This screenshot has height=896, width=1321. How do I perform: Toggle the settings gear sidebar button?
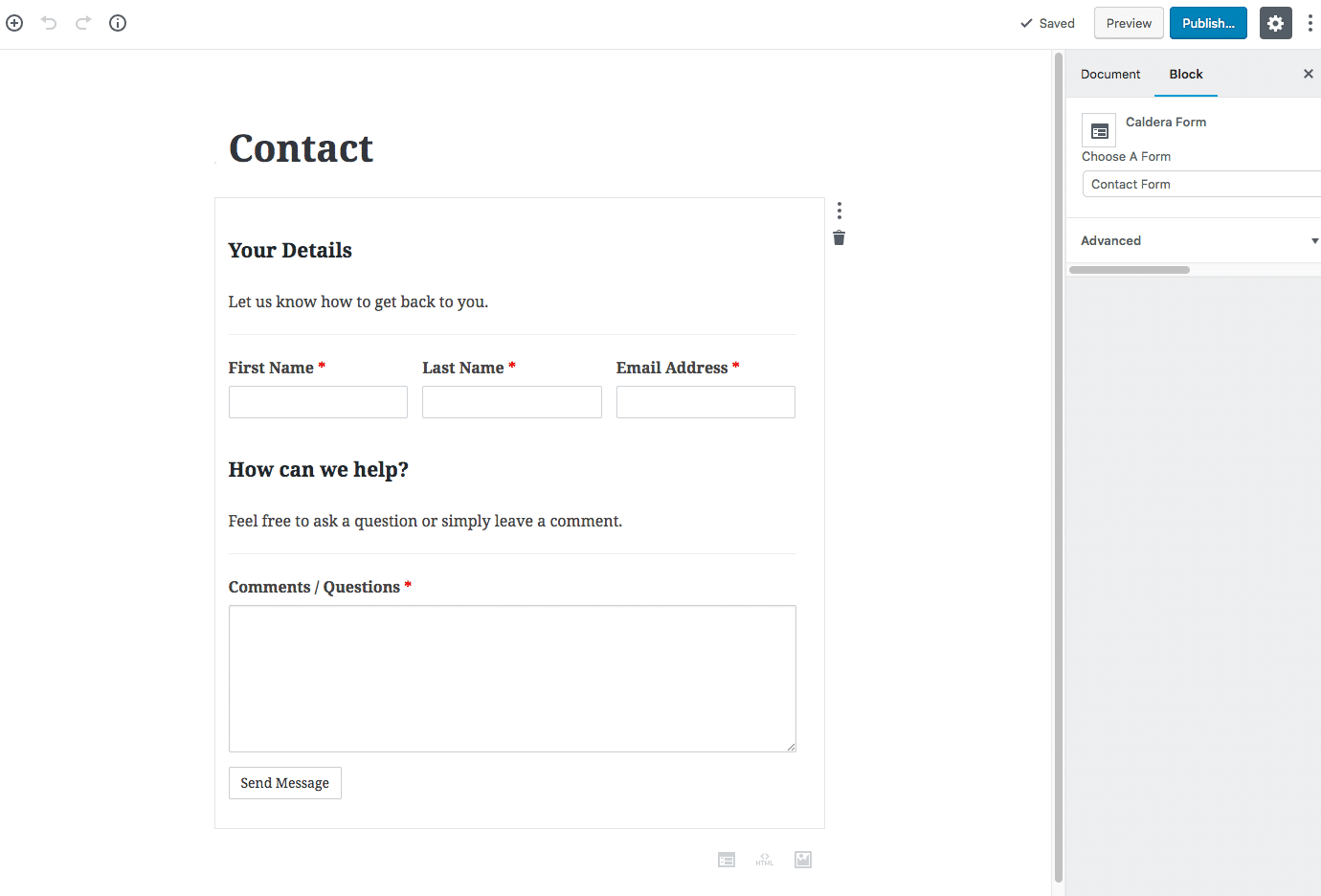pos(1275,23)
